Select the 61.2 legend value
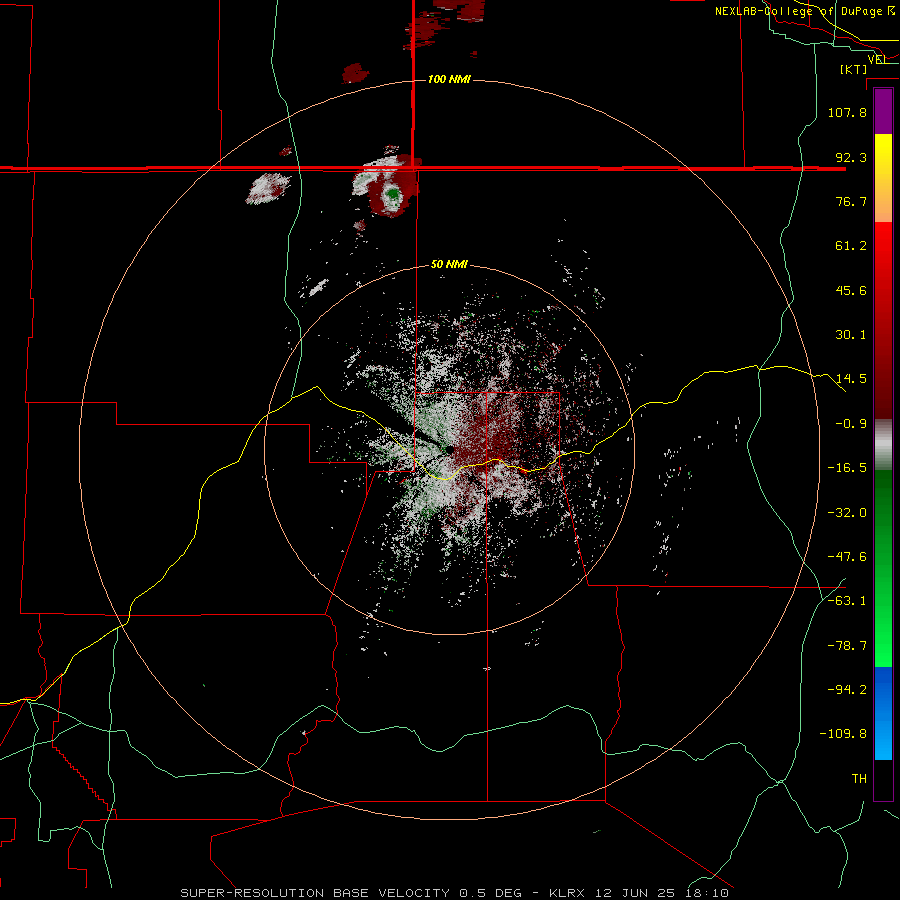The width and height of the screenshot is (900, 900). coord(851,246)
